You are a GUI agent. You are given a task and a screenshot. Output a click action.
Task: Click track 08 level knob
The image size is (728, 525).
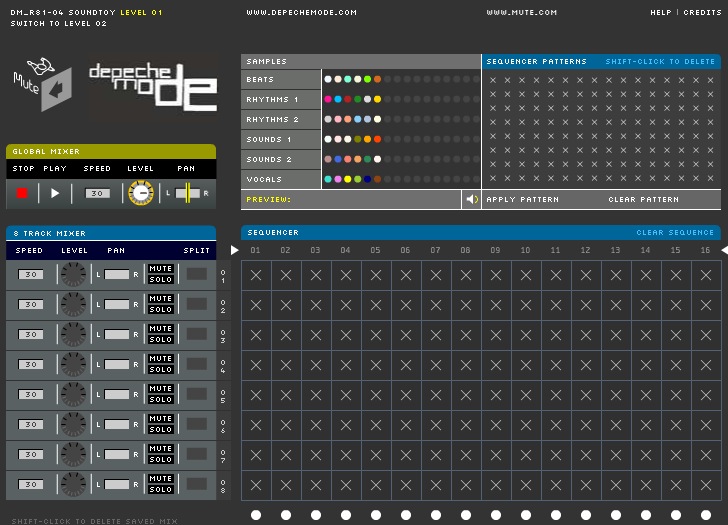coord(73,484)
